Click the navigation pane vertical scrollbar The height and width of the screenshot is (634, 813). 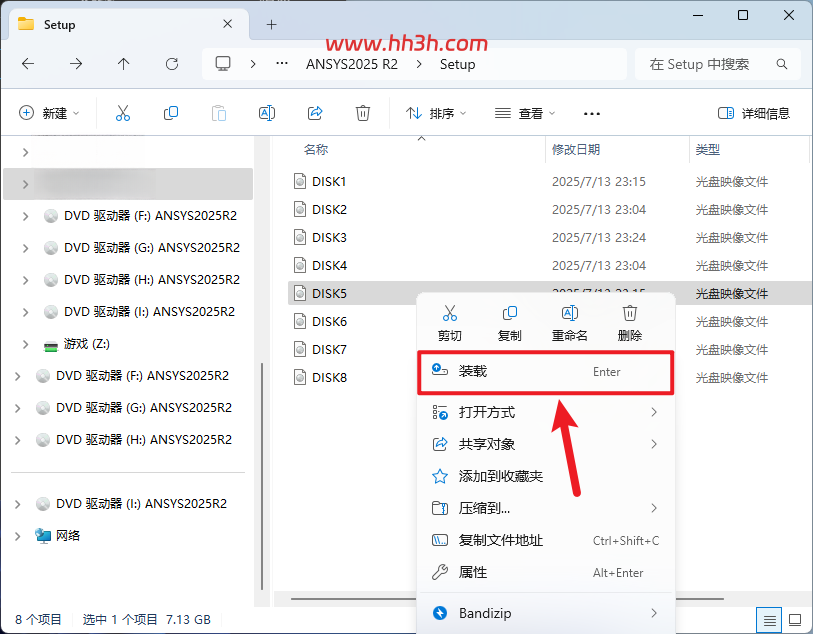click(261, 476)
